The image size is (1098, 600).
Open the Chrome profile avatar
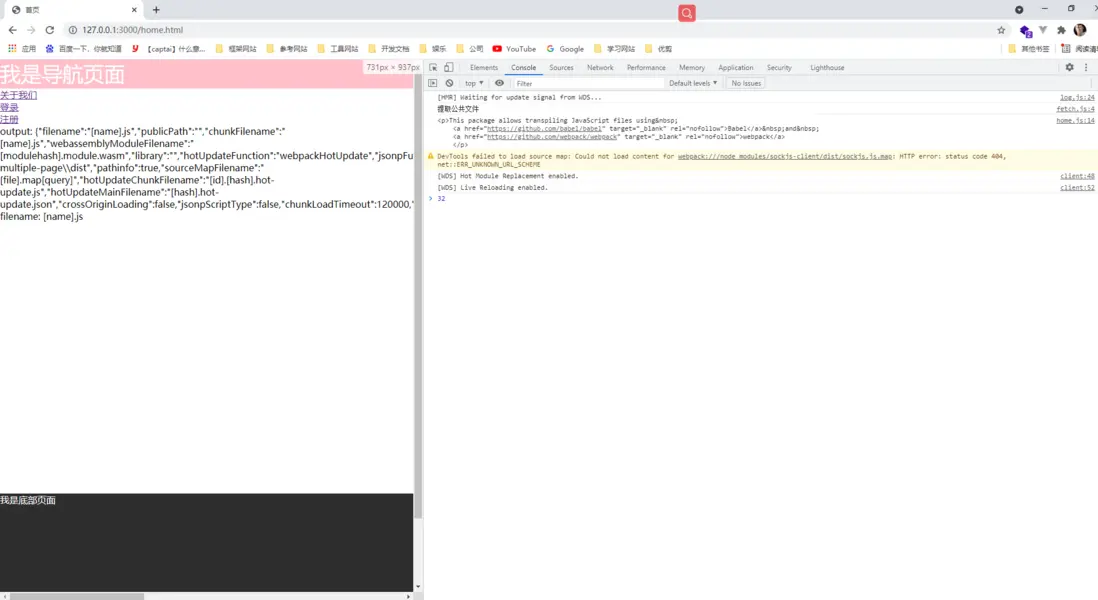pos(1080,30)
